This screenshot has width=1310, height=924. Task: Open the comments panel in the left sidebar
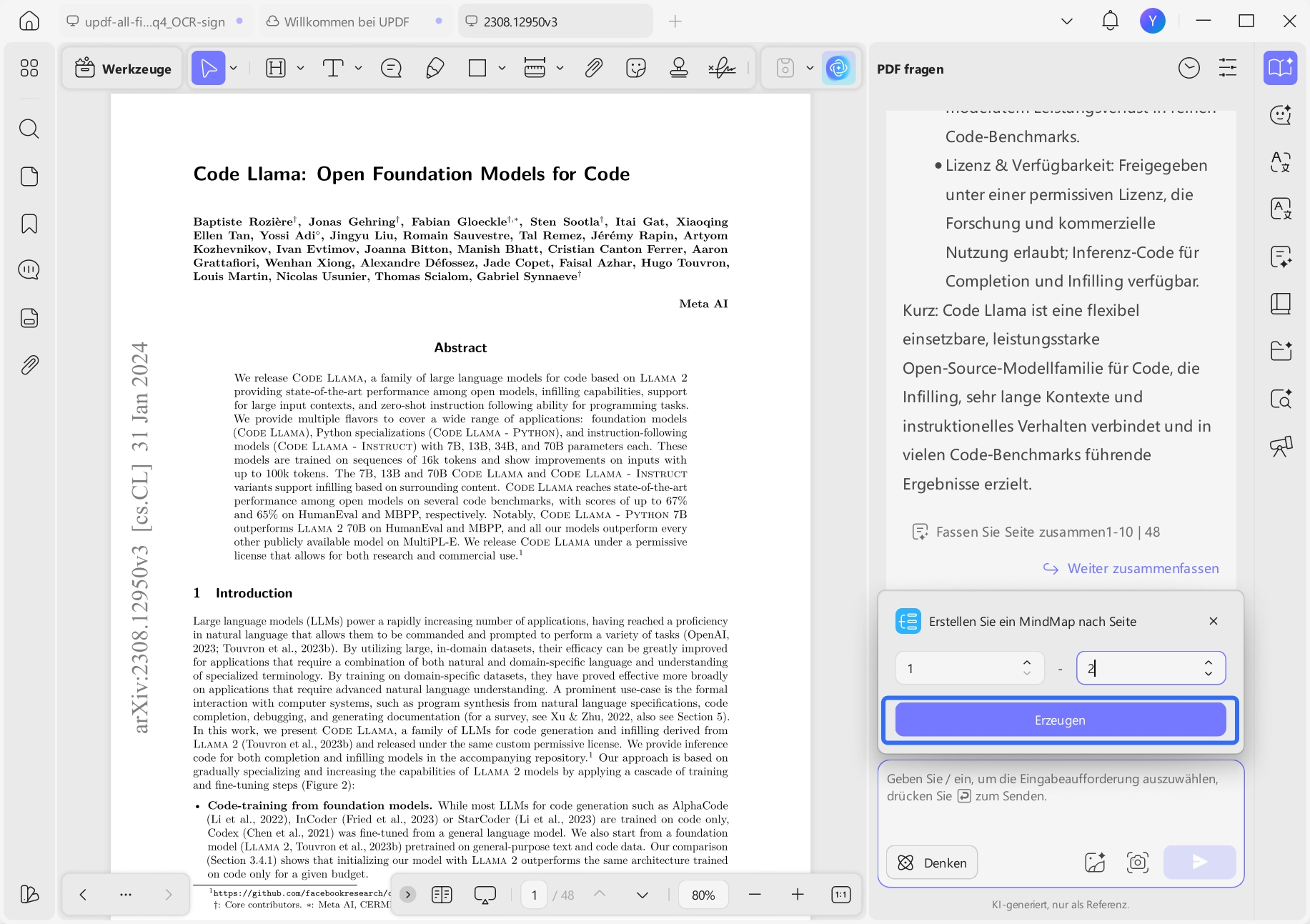coord(29,270)
